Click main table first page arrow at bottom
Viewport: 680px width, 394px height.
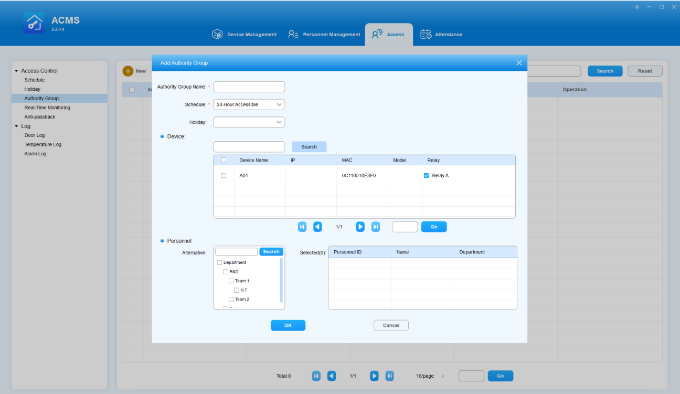pos(316,376)
